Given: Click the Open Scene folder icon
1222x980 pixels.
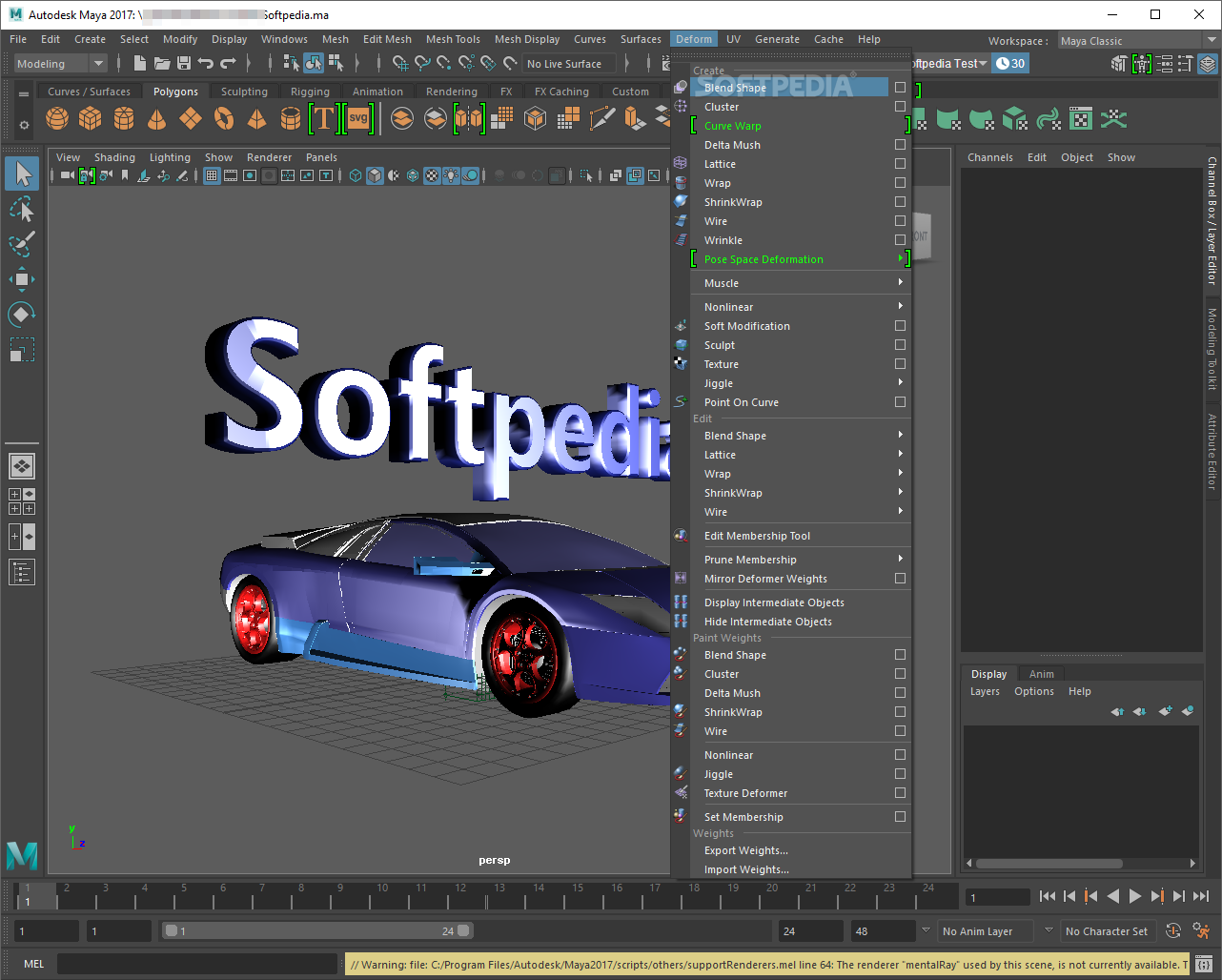Looking at the screenshot, I should 162,64.
